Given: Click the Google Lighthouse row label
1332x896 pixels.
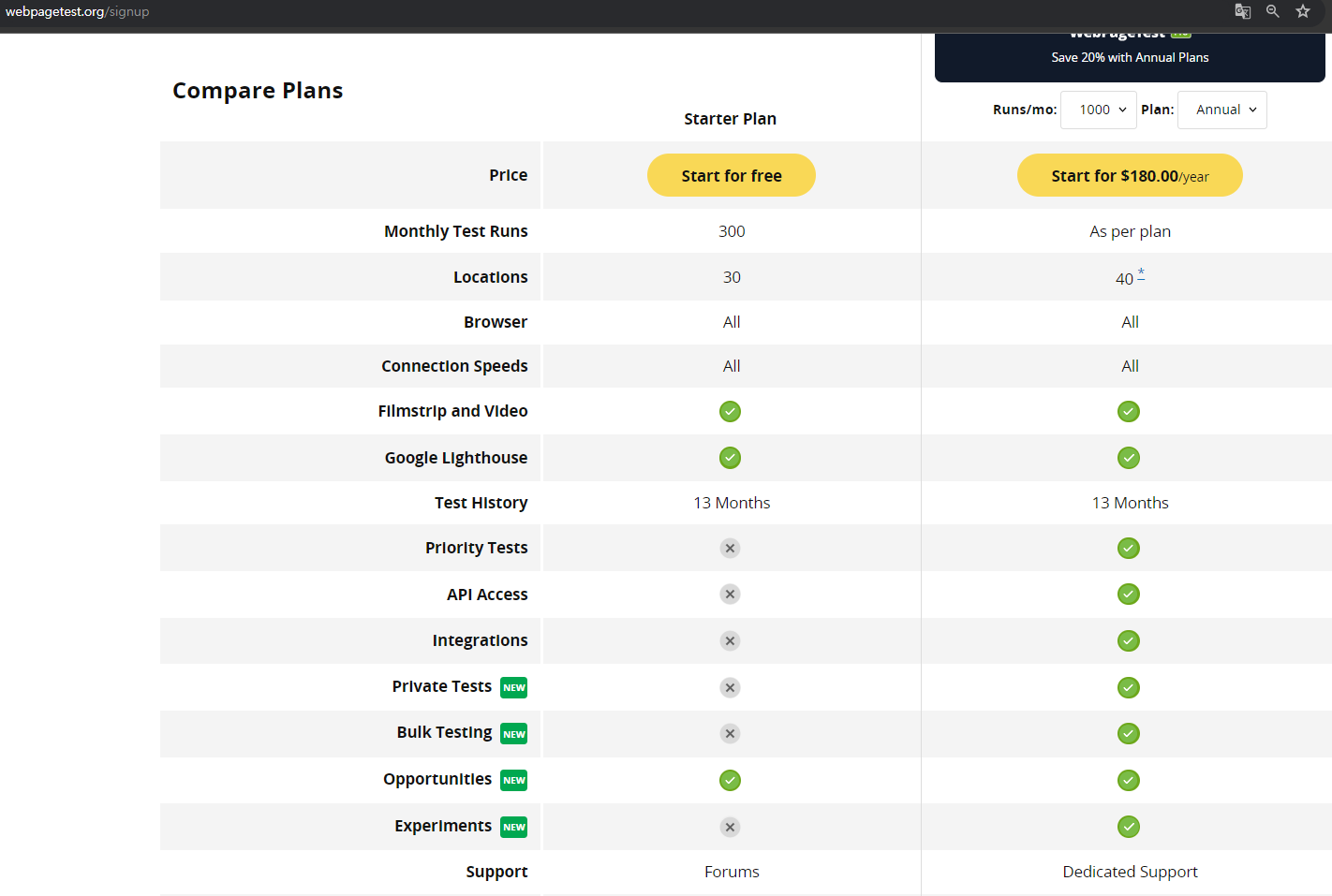Looking at the screenshot, I should pos(456,458).
